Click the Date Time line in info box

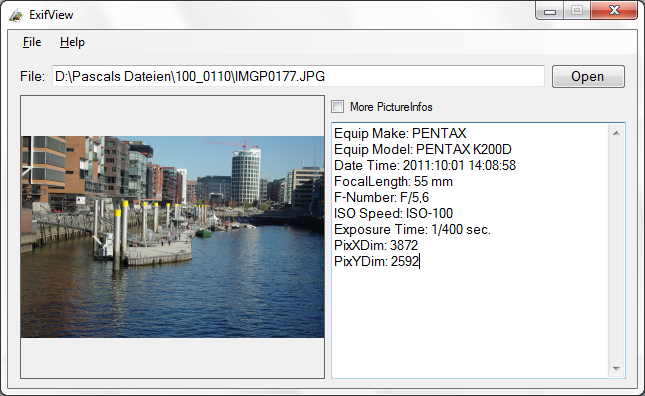pyautogui.click(x=425, y=165)
